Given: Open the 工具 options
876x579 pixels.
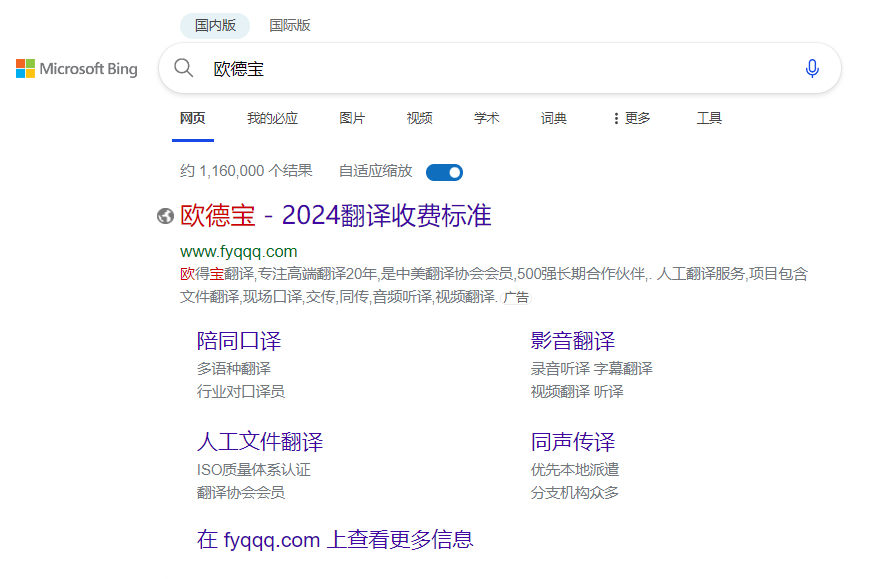Looking at the screenshot, I should tap(710, 118).
